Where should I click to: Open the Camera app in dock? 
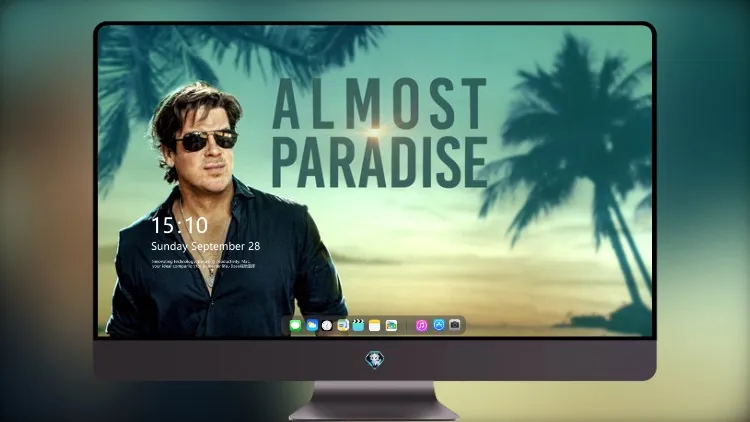(x=455, y=325)
